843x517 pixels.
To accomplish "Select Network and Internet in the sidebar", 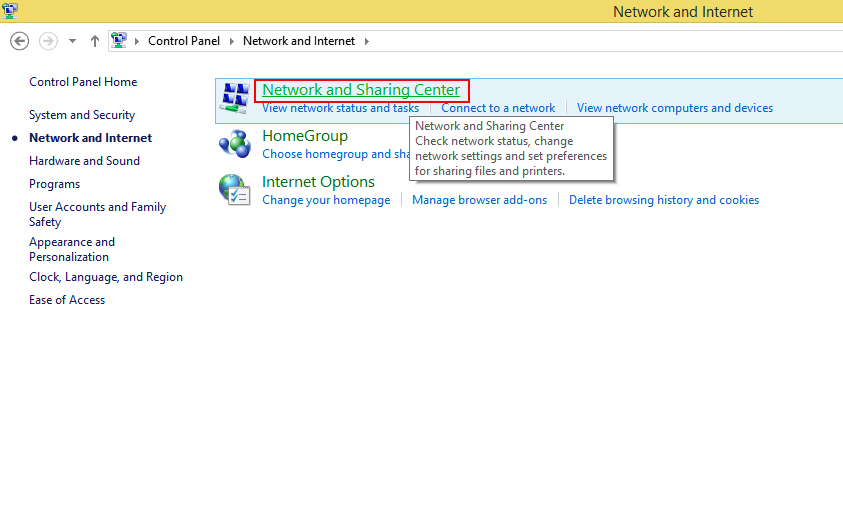I will 90,138.
